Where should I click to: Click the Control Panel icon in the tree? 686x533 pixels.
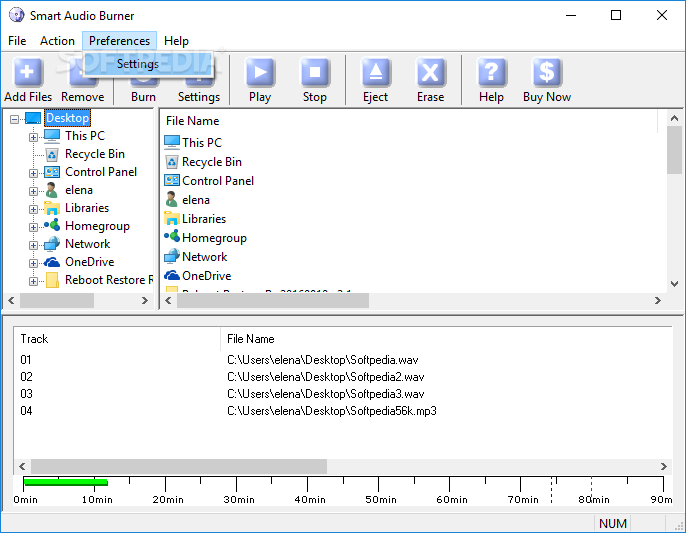click(x=52, y=172)
